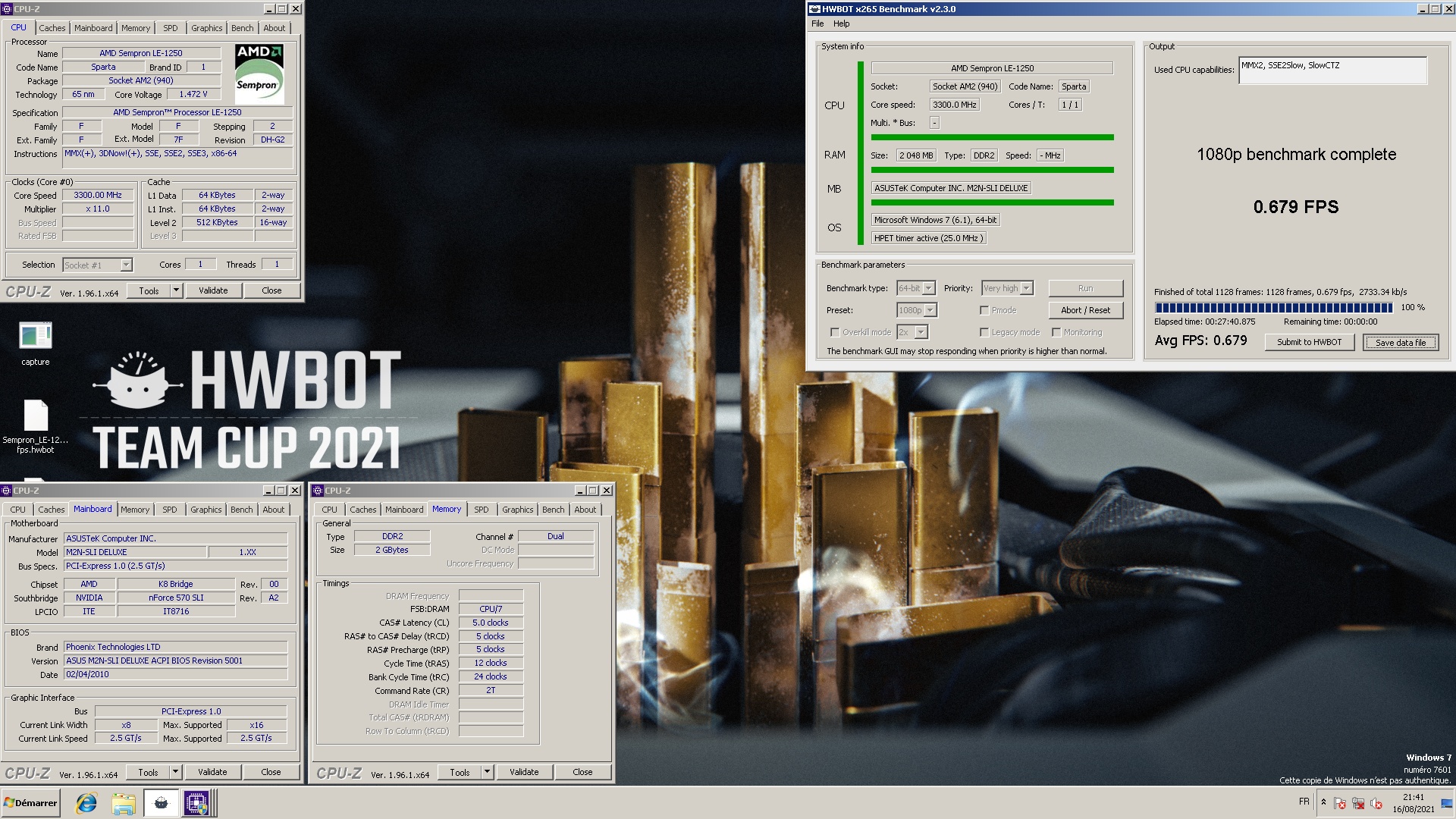Launch Internet Explorer from taskbar
The image size is (1456, 819).
[x=86, y=803]
